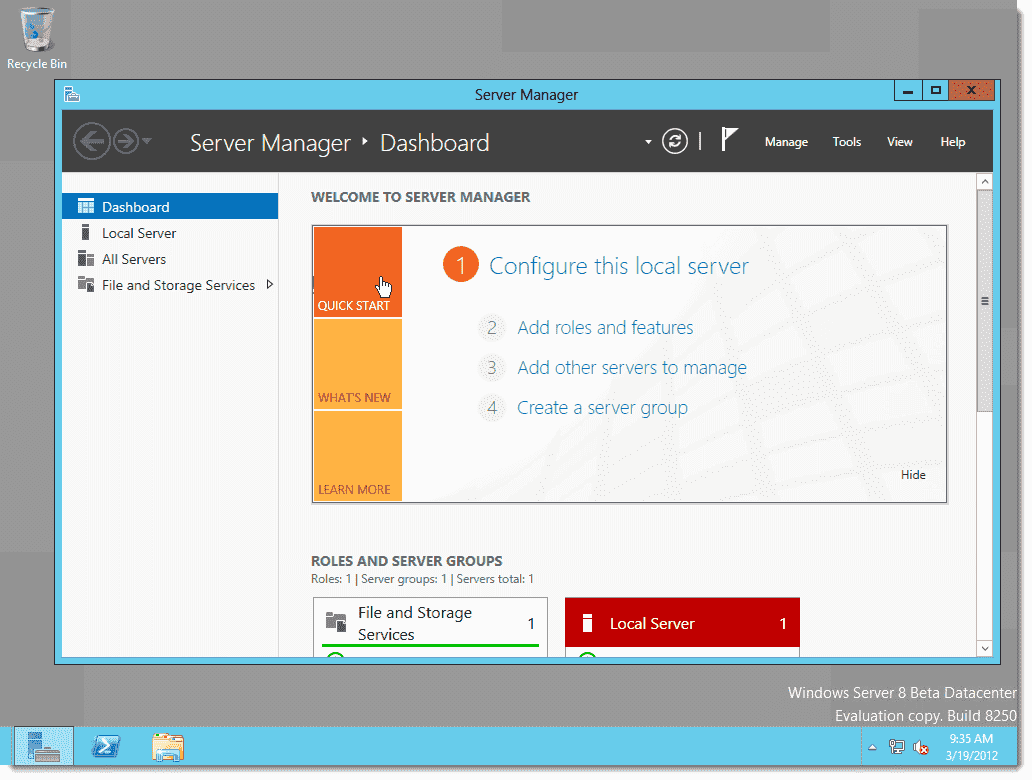Click the Server Manager title bar icon
The image size is (1032, 780).
click(72, 95)
